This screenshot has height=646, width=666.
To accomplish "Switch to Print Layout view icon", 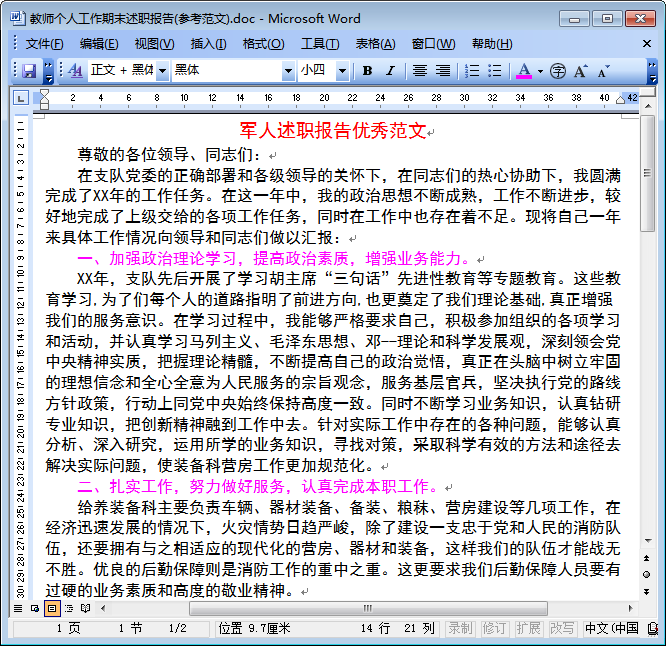I will 52,609.
